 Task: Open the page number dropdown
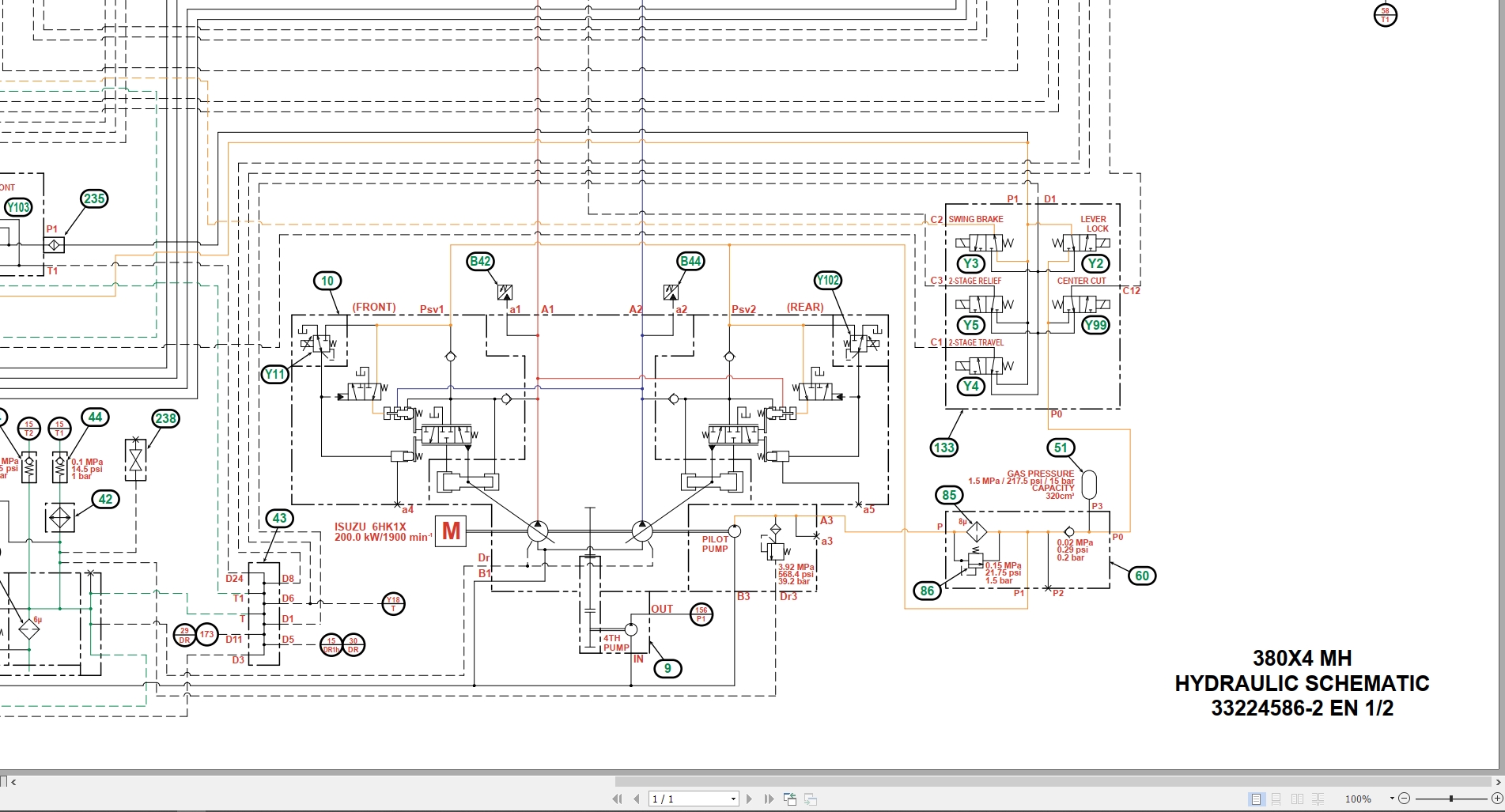733,799
